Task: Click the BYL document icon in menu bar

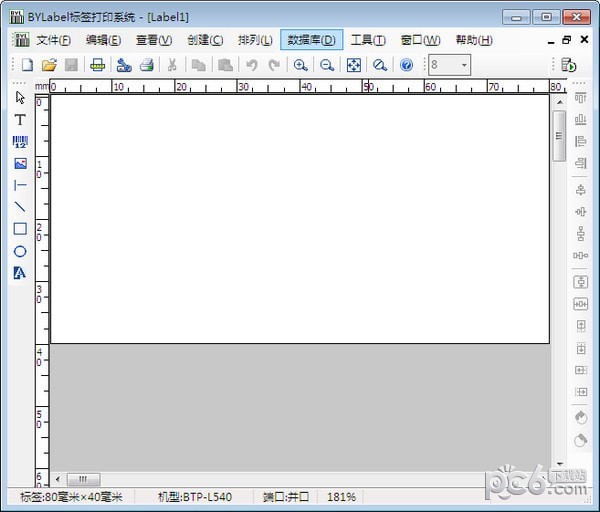Action: [21, 39]
